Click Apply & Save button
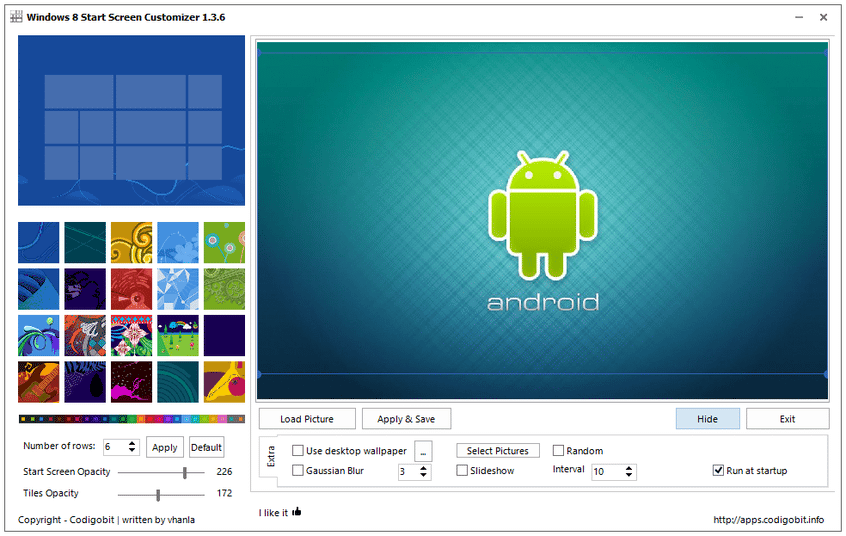This screenshot has height=536, width=846. tap(406, 419)
